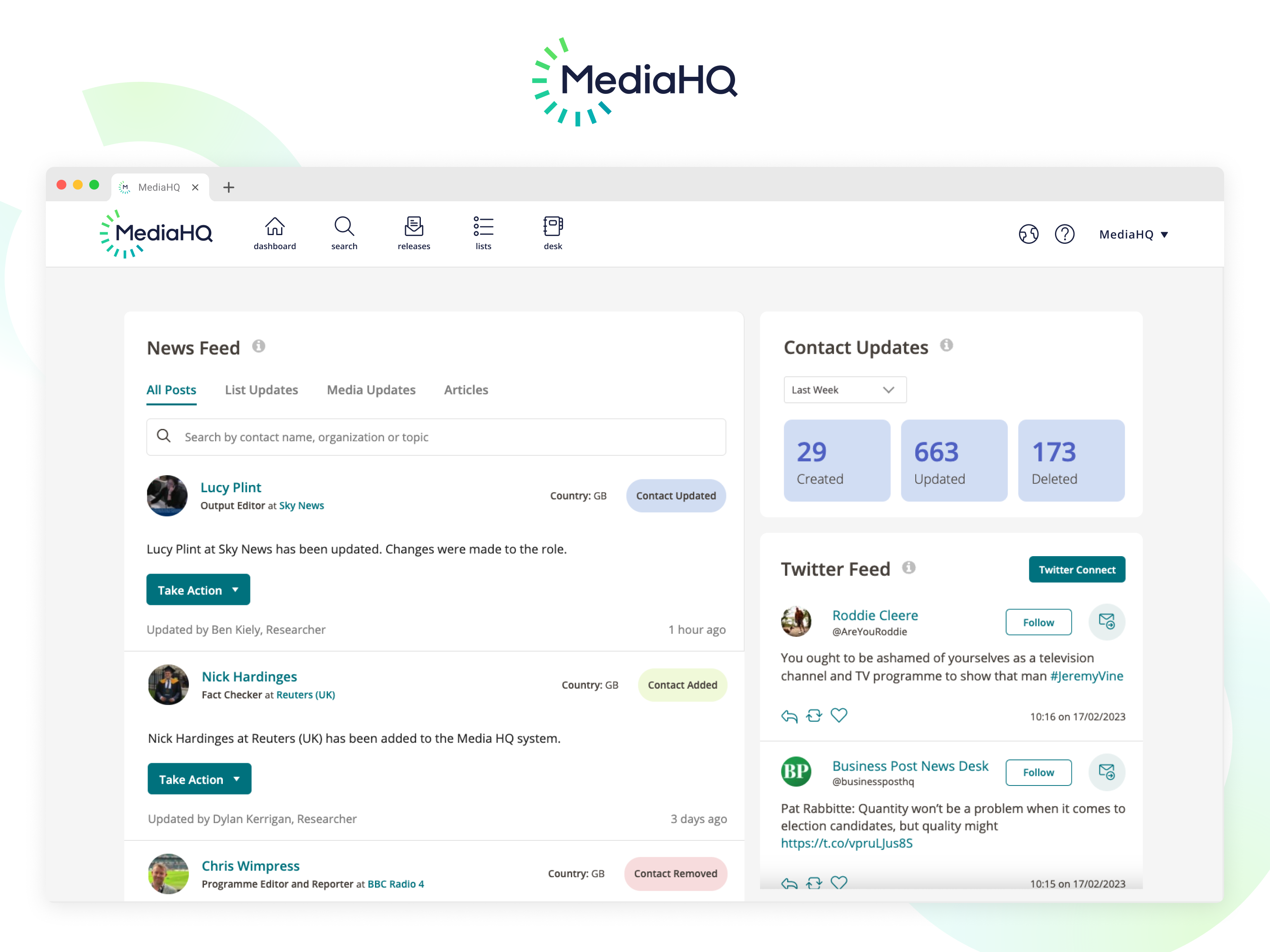Open the releases section
This screenshot has height=952, width=1270.
[413, 232]
